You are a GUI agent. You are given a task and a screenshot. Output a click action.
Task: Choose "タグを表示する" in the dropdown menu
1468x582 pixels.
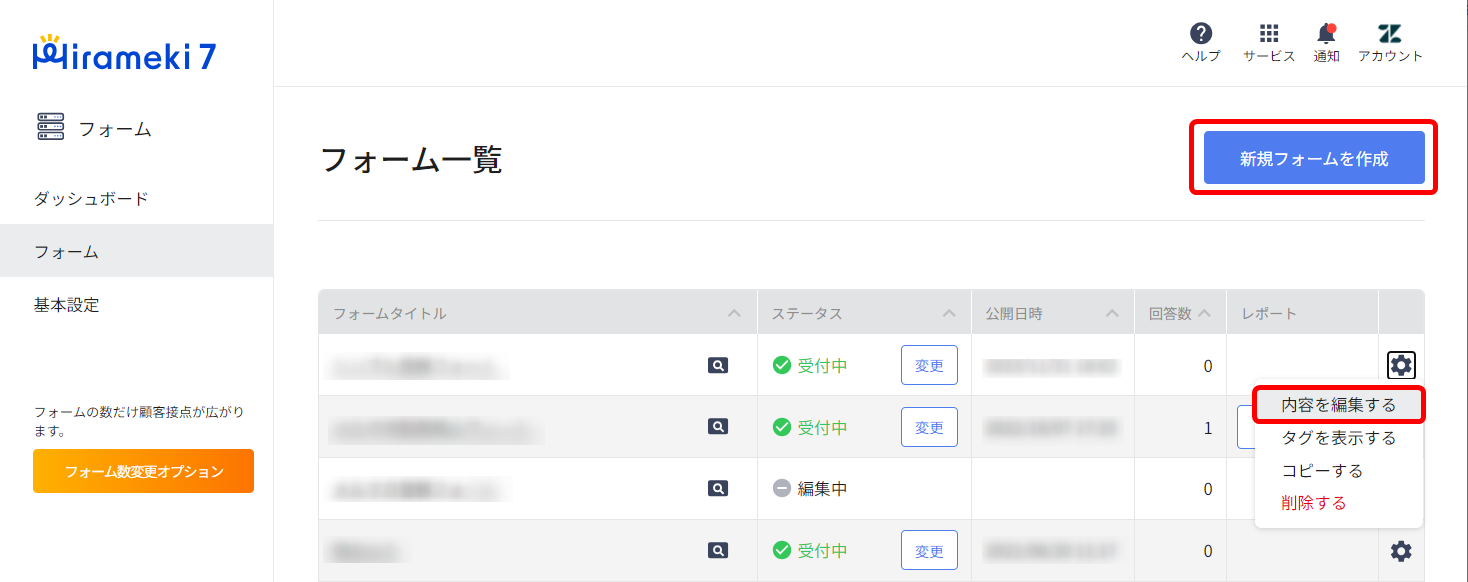tap(1338, 438)
